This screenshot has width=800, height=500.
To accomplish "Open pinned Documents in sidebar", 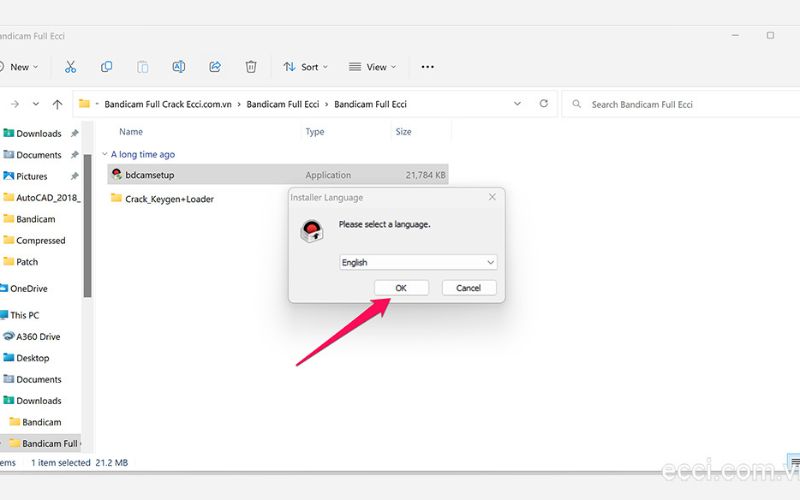I will [x=39, y=155].
